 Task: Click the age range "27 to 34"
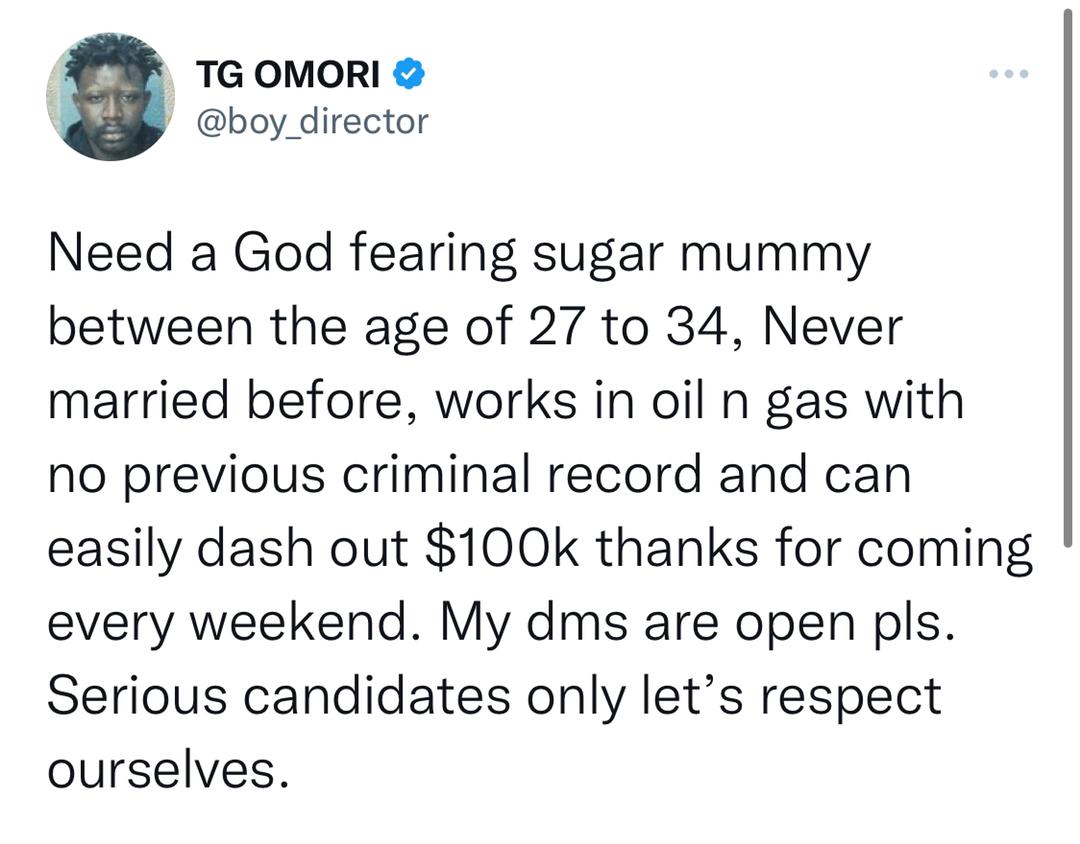[627, 327]
